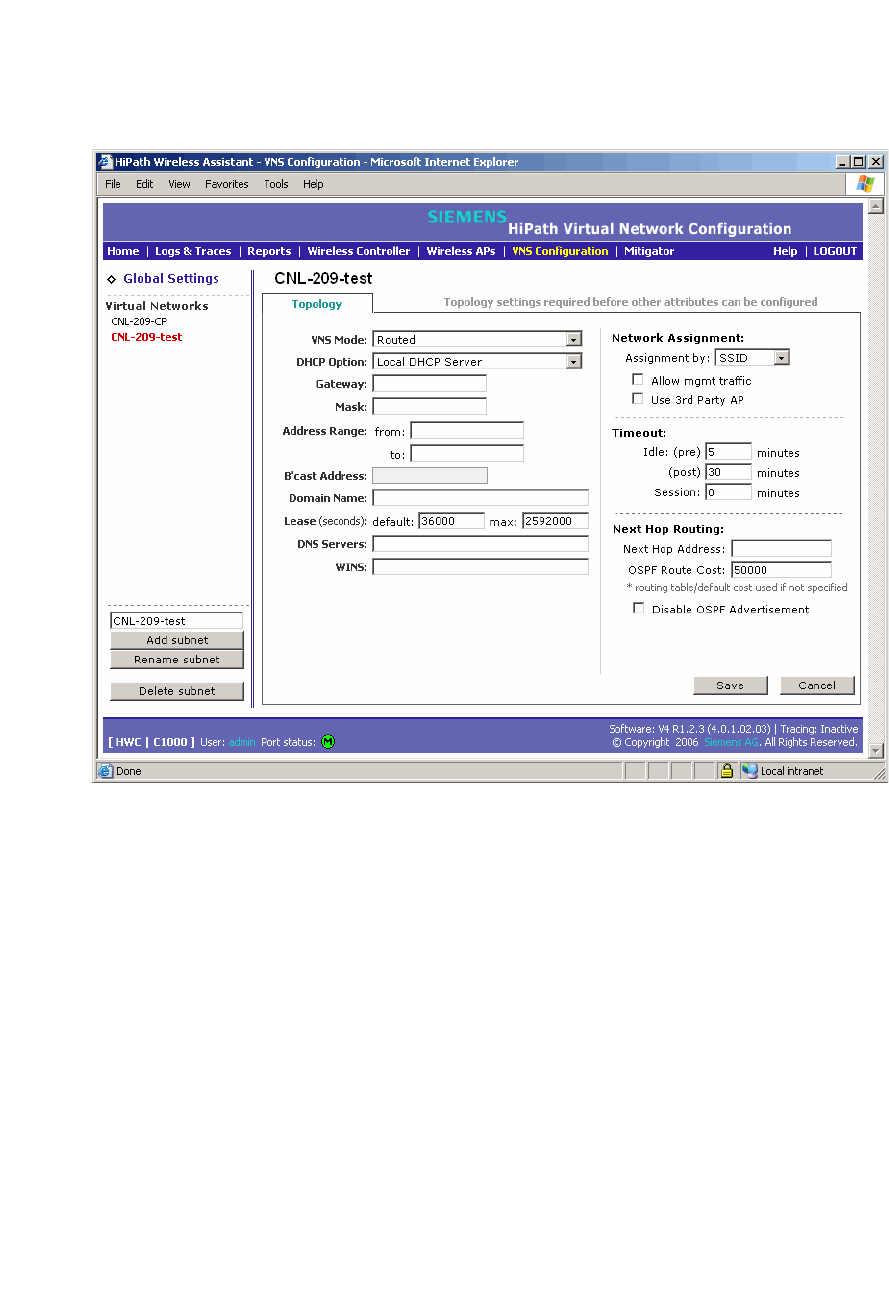Click the Gateway input field
The width and height of the screenshot is (889, 1314).
(429, 383)
